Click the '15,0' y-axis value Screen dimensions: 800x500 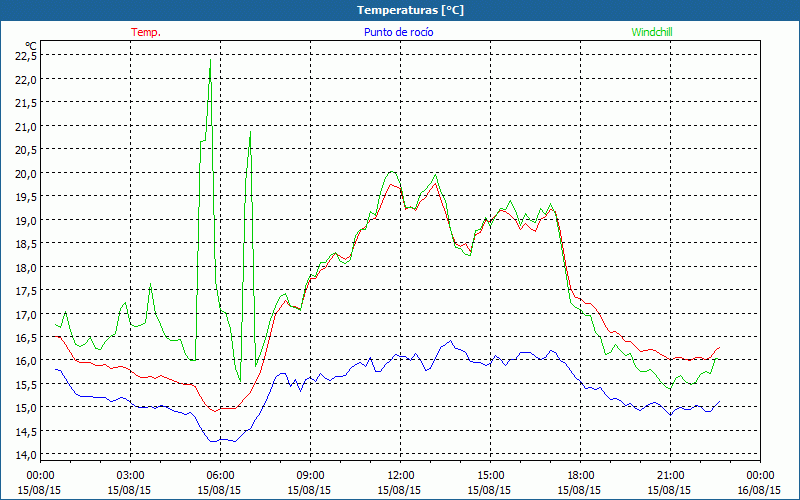point(26,407)
